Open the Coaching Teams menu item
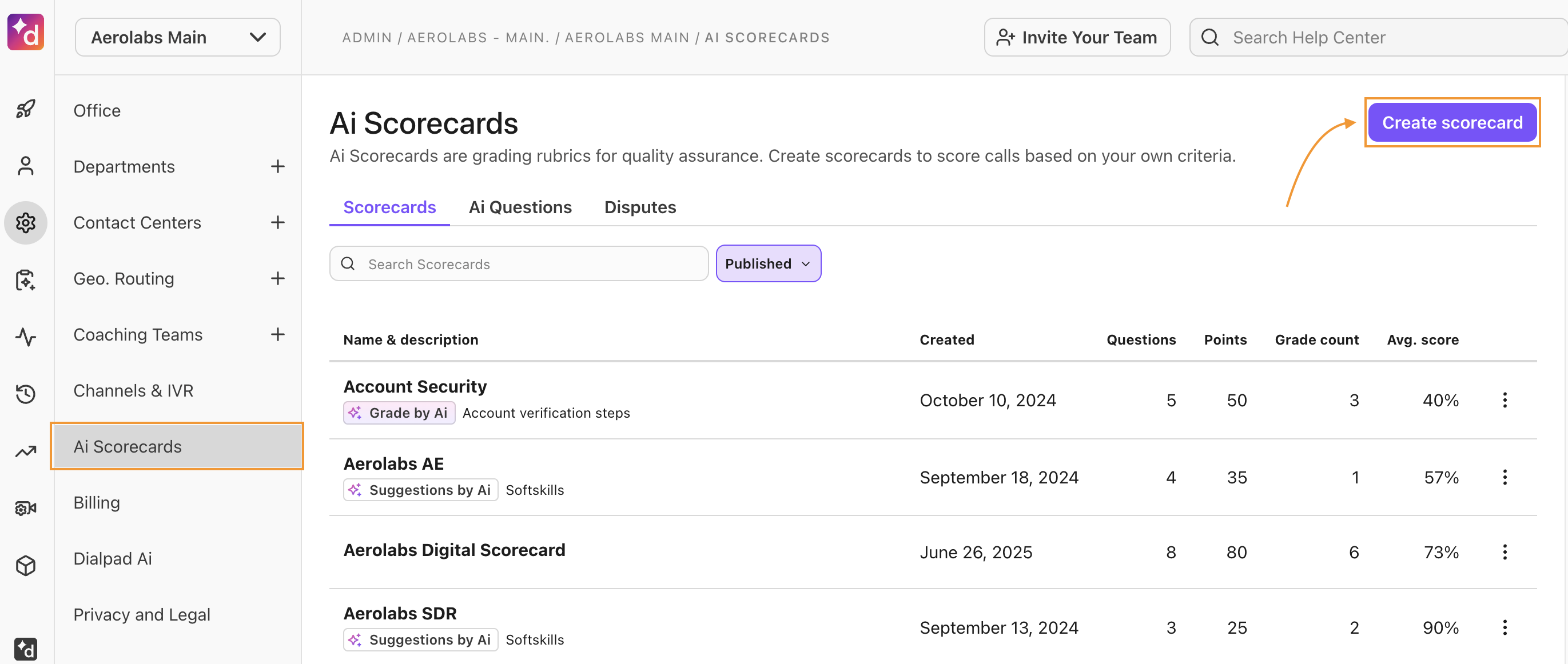 click(x=138, y=334)
